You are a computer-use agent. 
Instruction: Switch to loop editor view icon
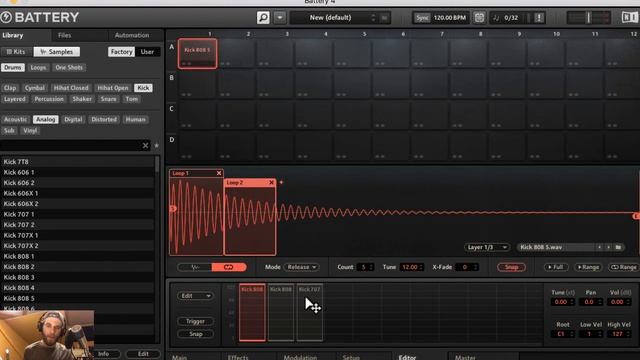click(229, 267)
